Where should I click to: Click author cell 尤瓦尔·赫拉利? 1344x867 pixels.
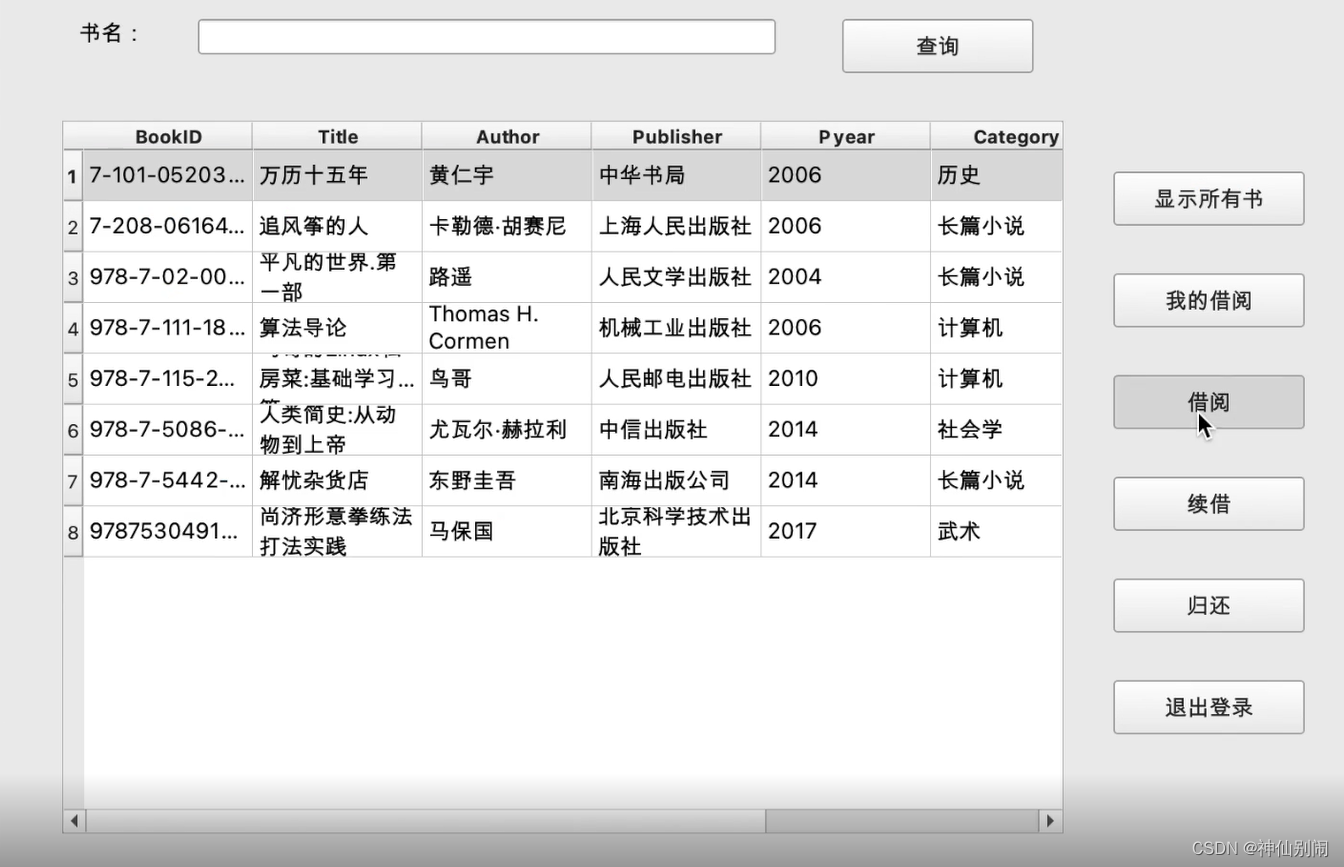click(x=507, y=430)
